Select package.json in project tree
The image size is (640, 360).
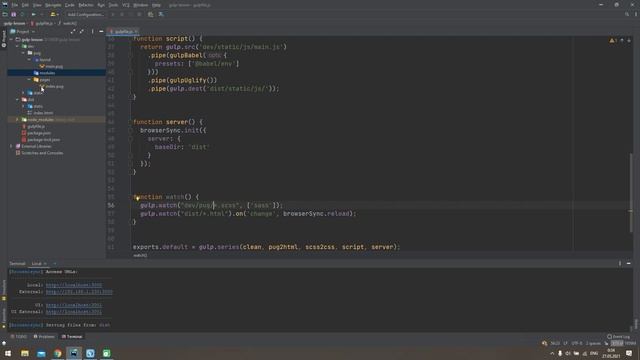pos(39,133)
